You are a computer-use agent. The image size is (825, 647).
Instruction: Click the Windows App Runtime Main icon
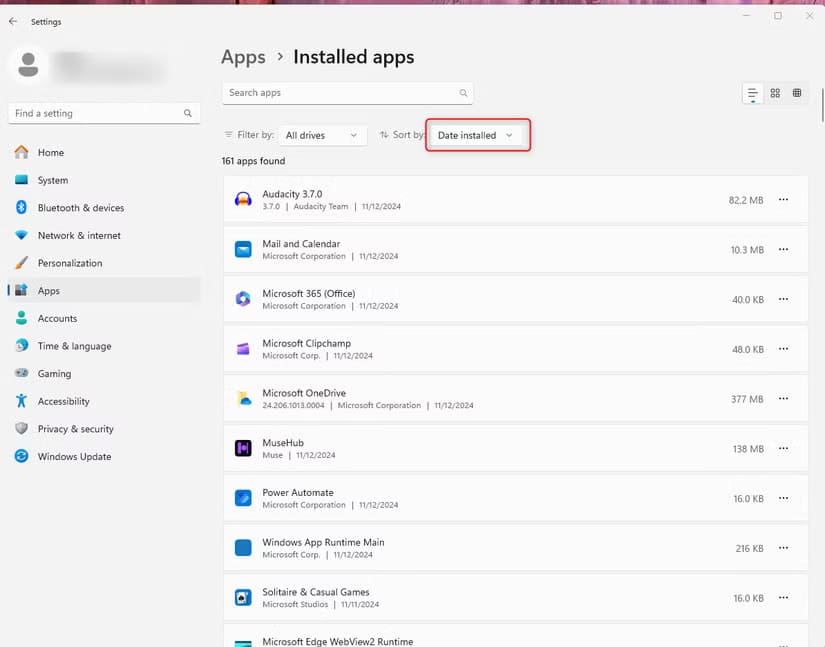point(243,548)
